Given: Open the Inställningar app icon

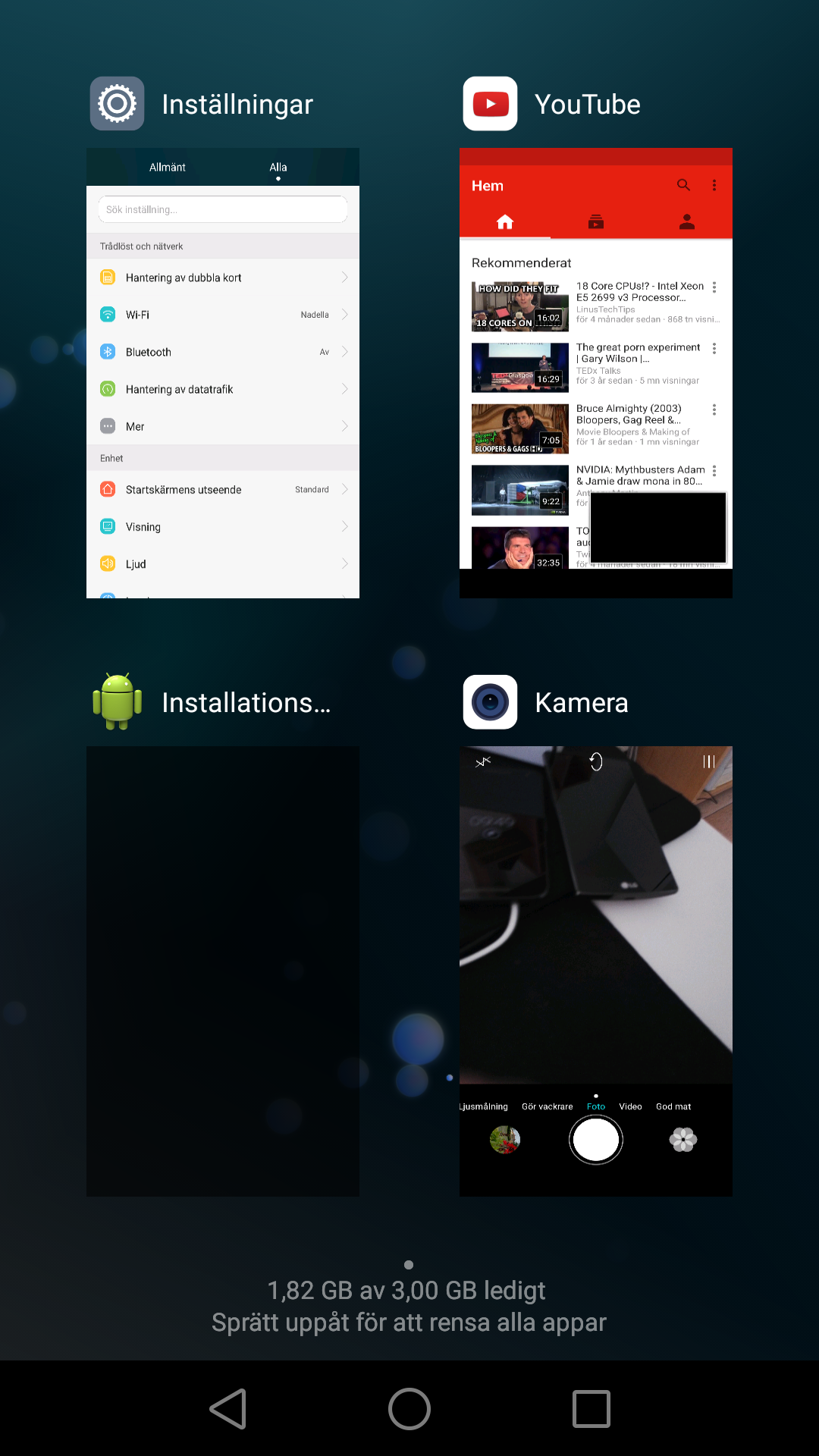Looking at the screenshot, I should (117, 103).
